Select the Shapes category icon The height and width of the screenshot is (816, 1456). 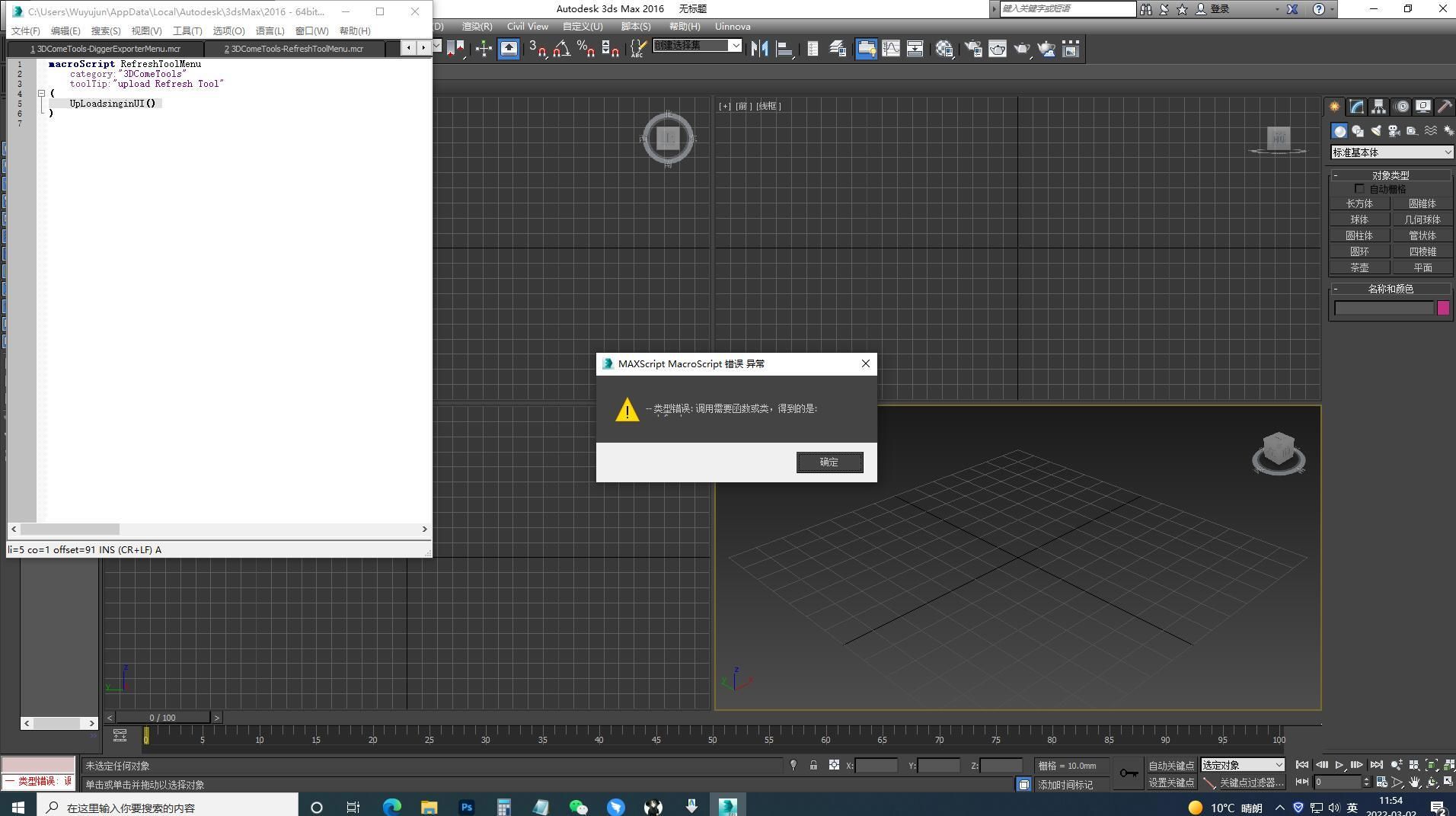pos(1358,131)
